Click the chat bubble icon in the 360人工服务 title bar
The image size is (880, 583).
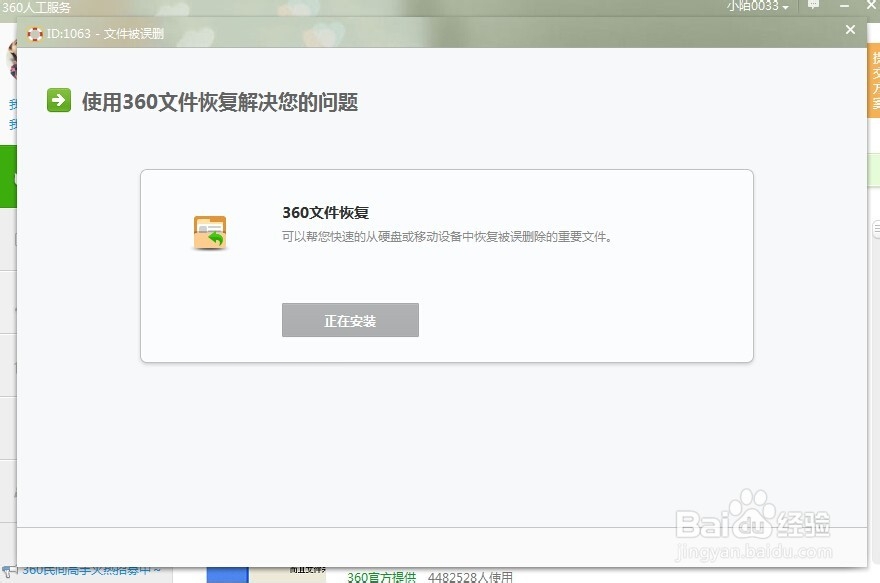coord(813,5)
